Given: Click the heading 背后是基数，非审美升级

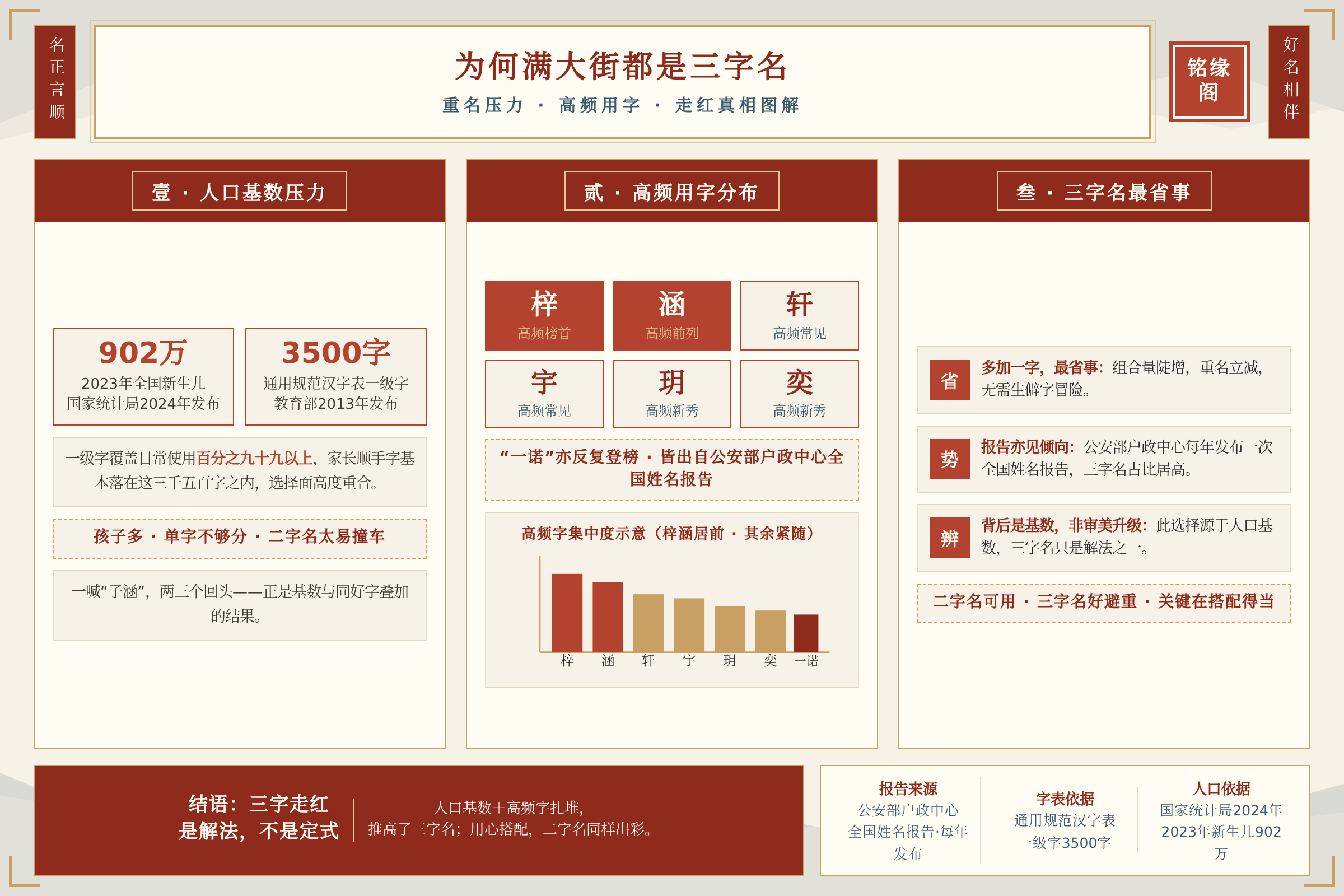Looking at the screenshot, I should (1065, 525).
